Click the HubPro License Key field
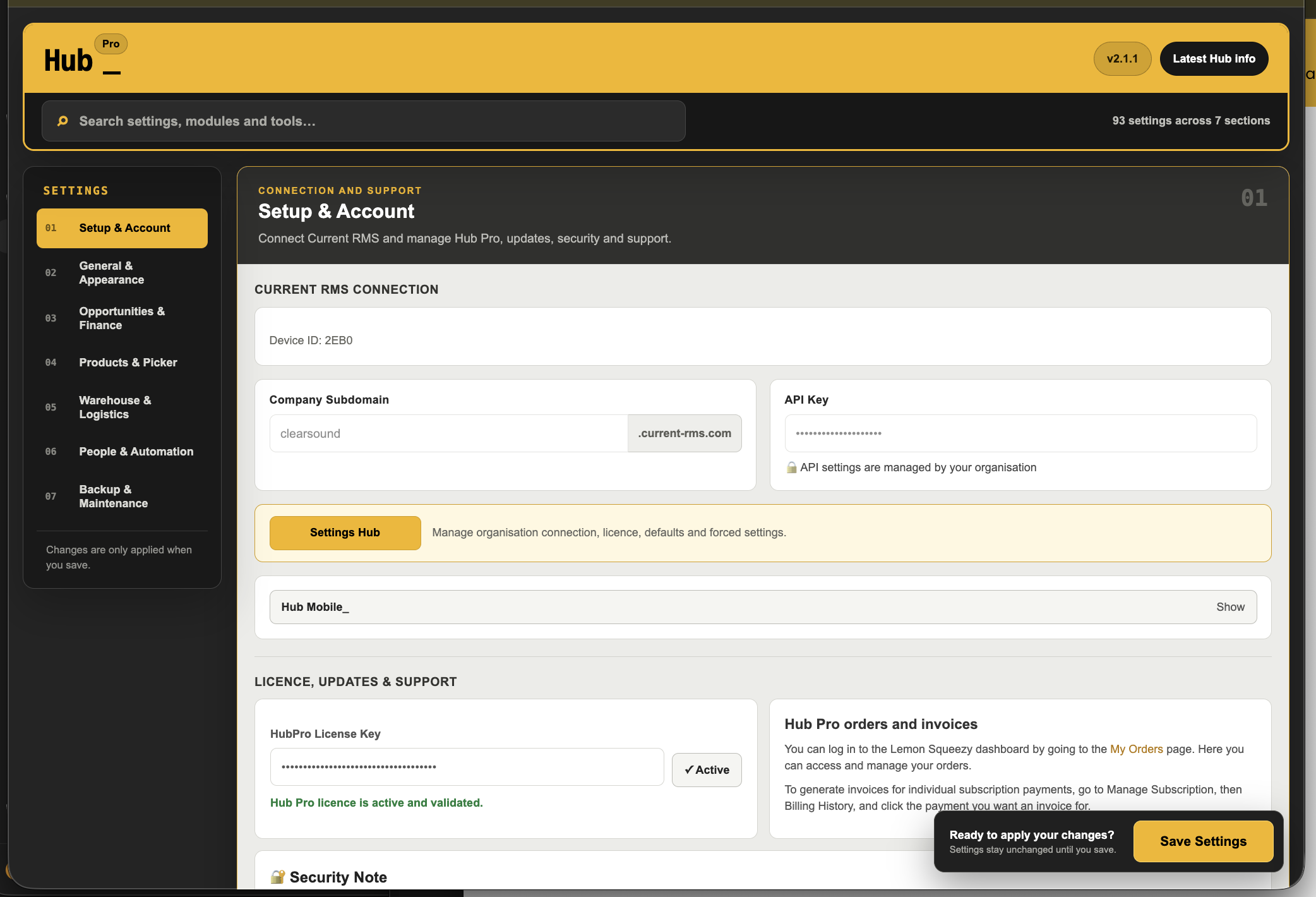Viewport: 1316px width, 897px height. click(467, 767)
